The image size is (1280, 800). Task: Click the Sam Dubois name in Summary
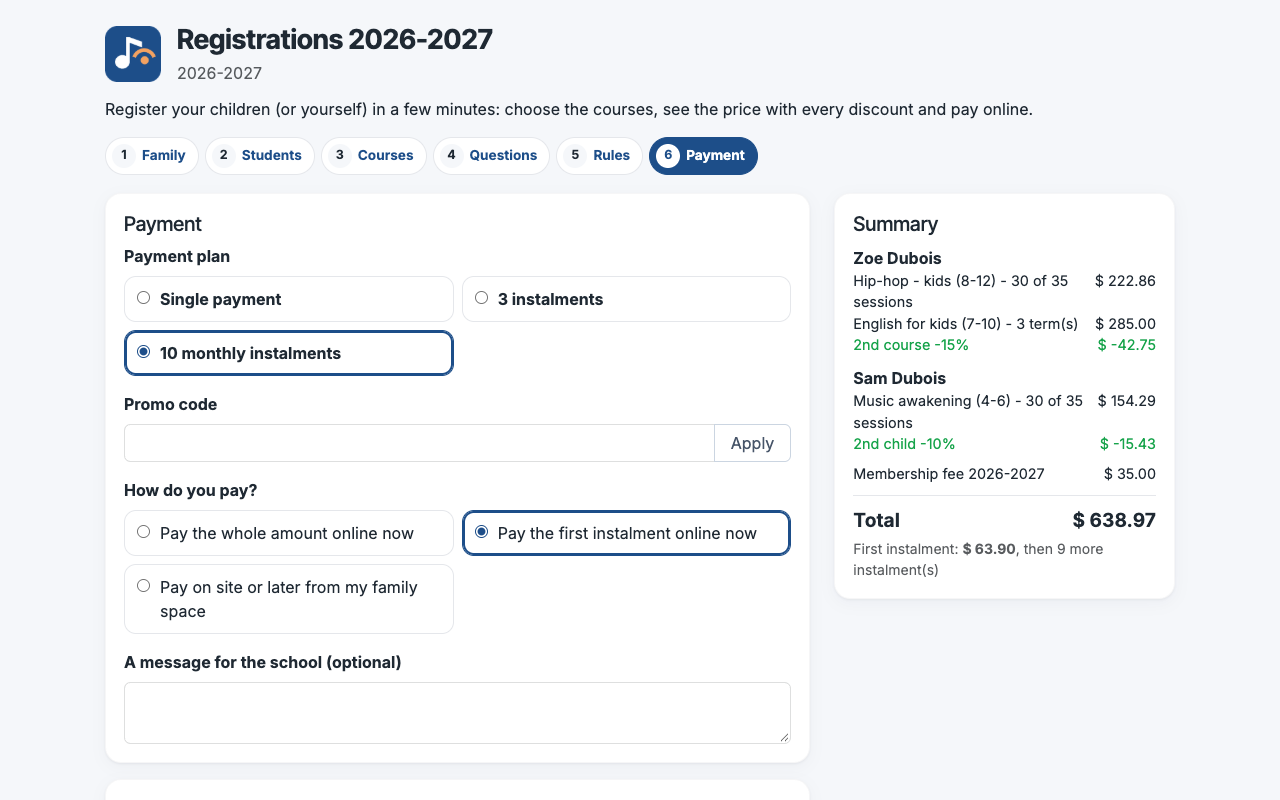pos(899,378)
